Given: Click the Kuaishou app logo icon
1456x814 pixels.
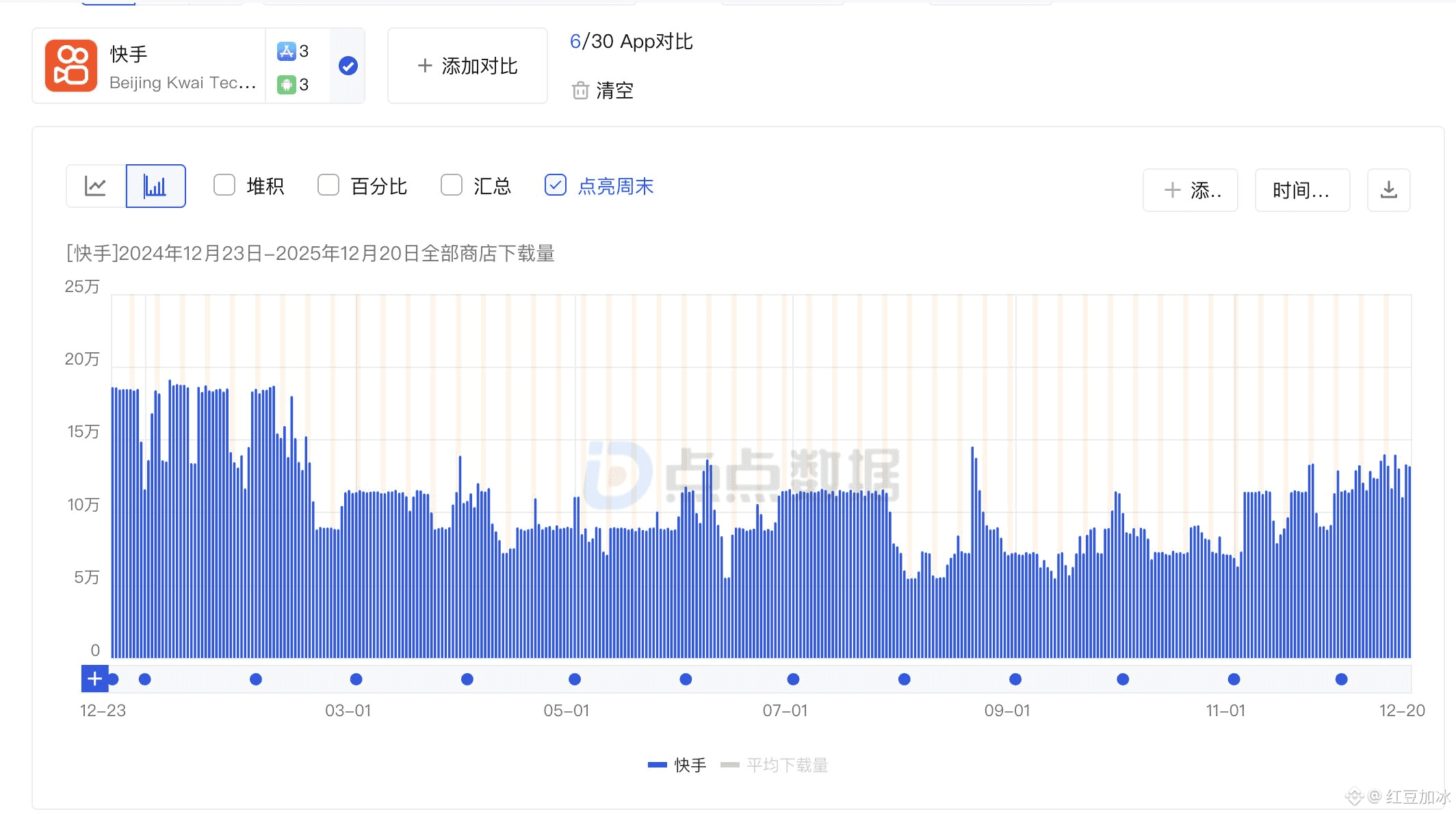Looking at the screenshot, I should 71,66.
